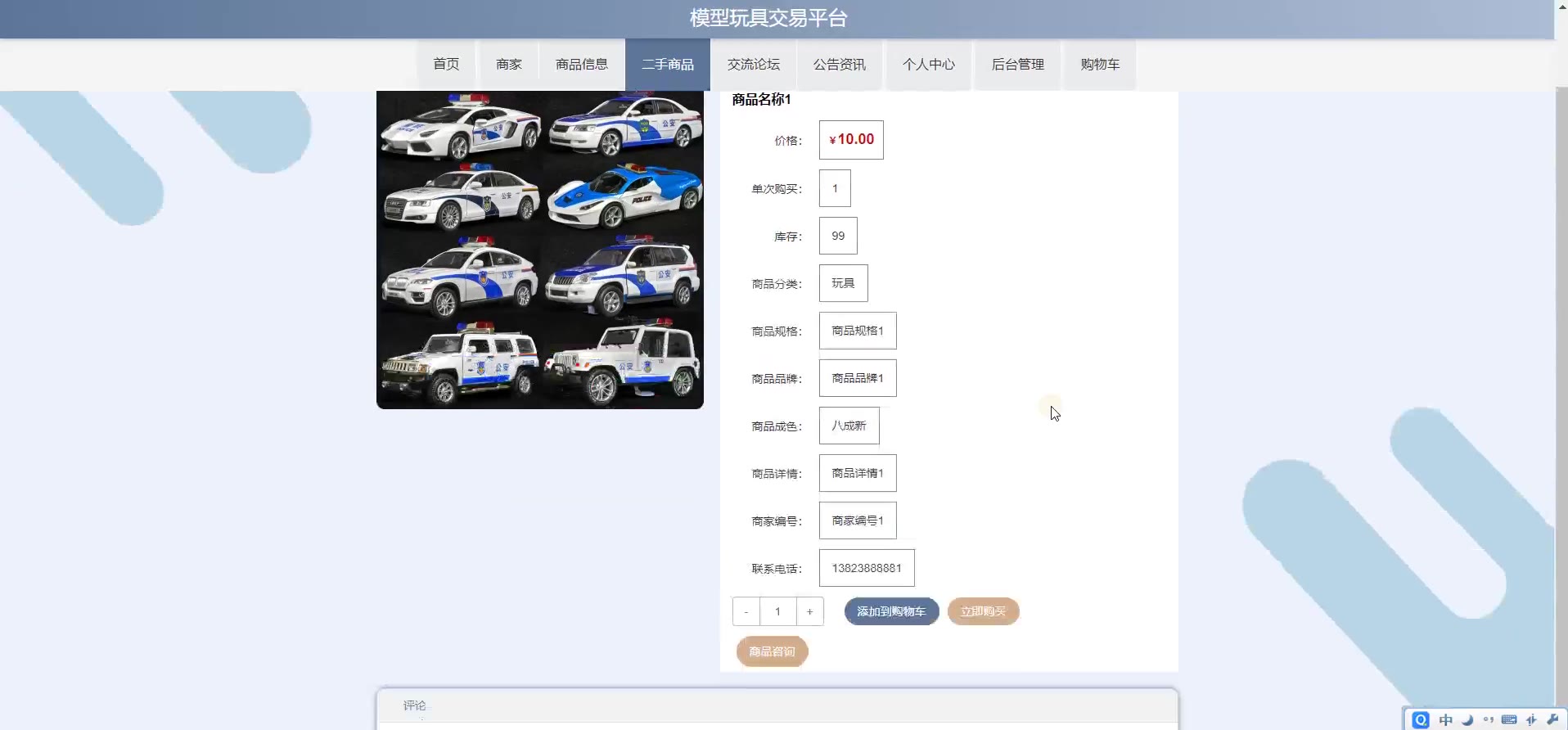This screenshot has height=730, width=1568.
Task: Click 立即购买 buy now button
Action: coord(983,611)
